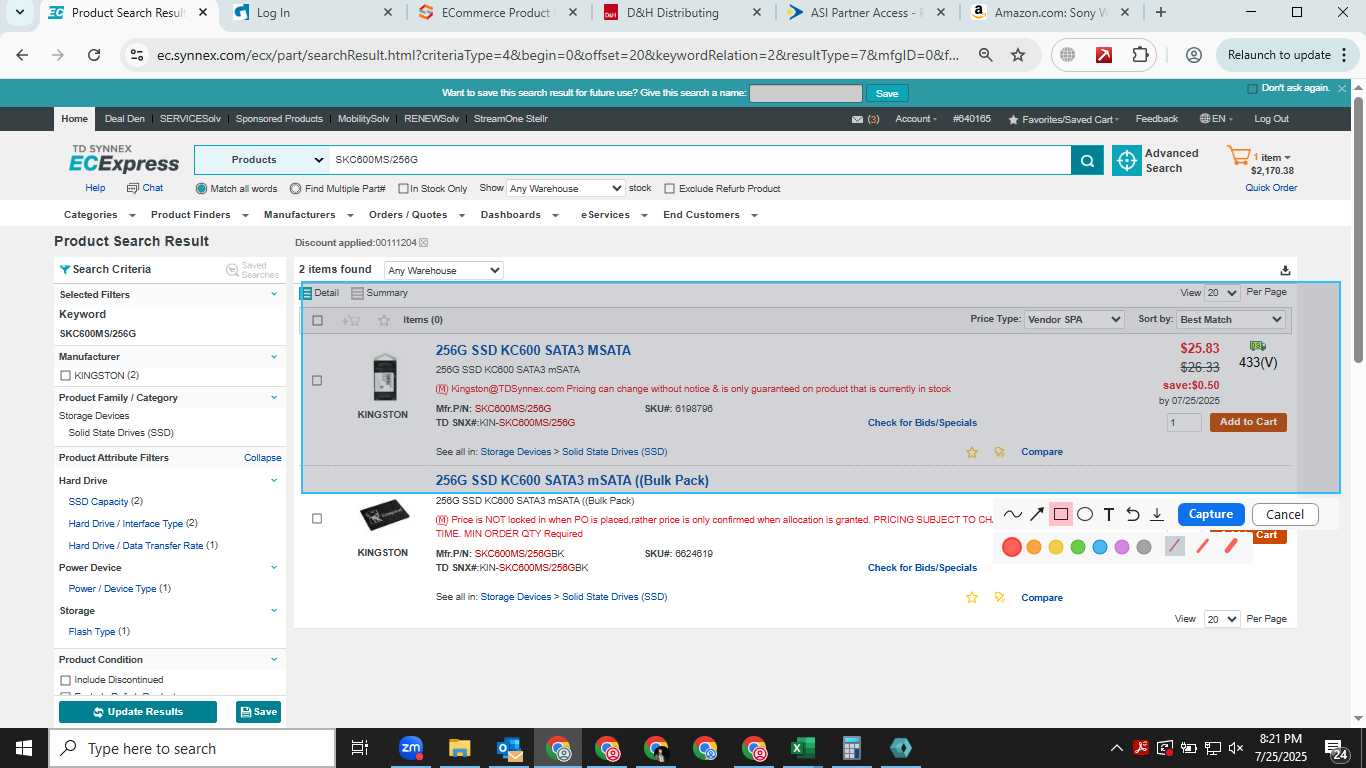Check the Don't ask again box
Image resolution: width=1366 pixels, height=768 pixels.
[x=1253, y=89]
